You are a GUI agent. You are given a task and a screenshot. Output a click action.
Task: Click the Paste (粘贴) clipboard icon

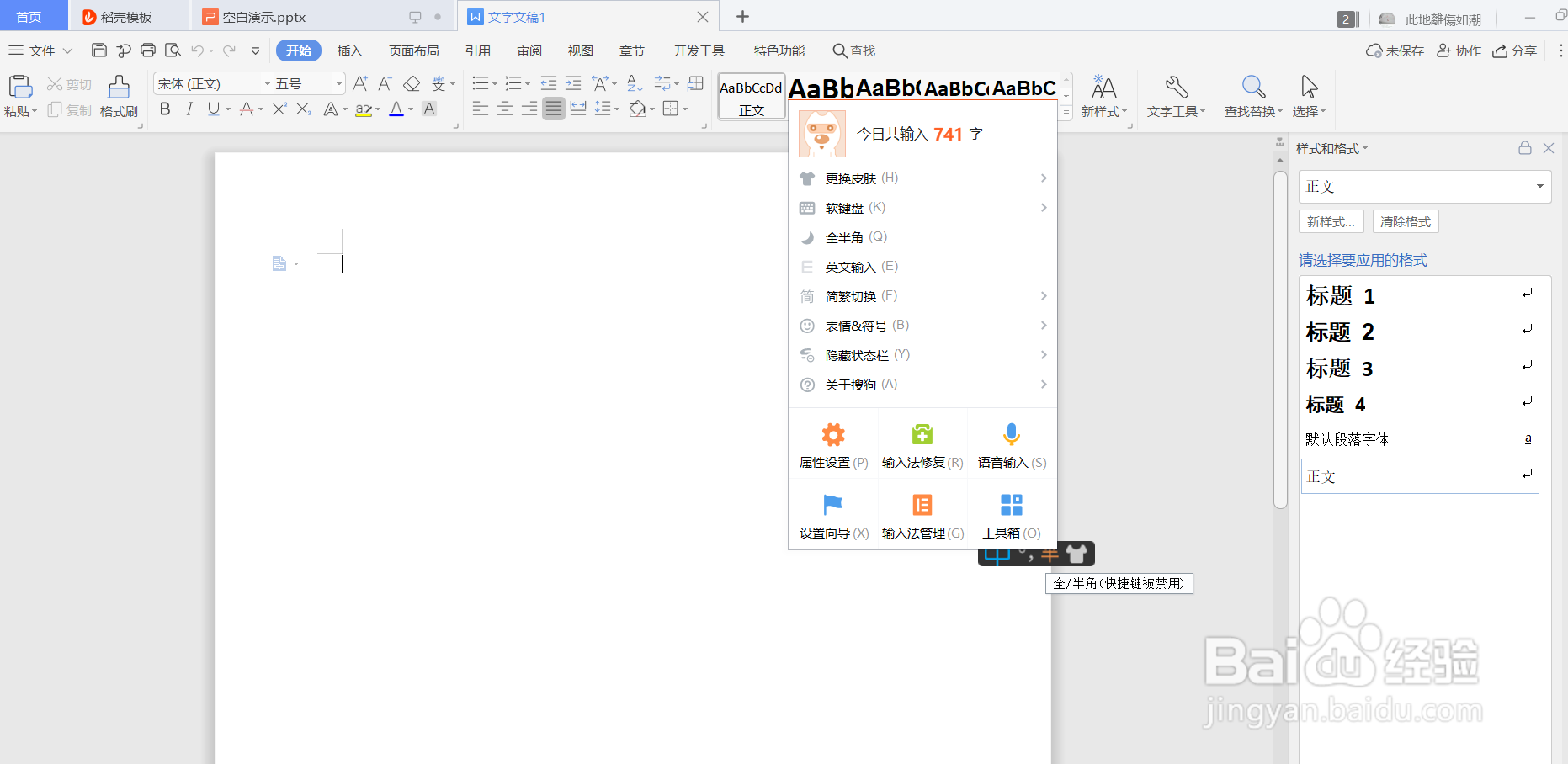pos(20,87)
